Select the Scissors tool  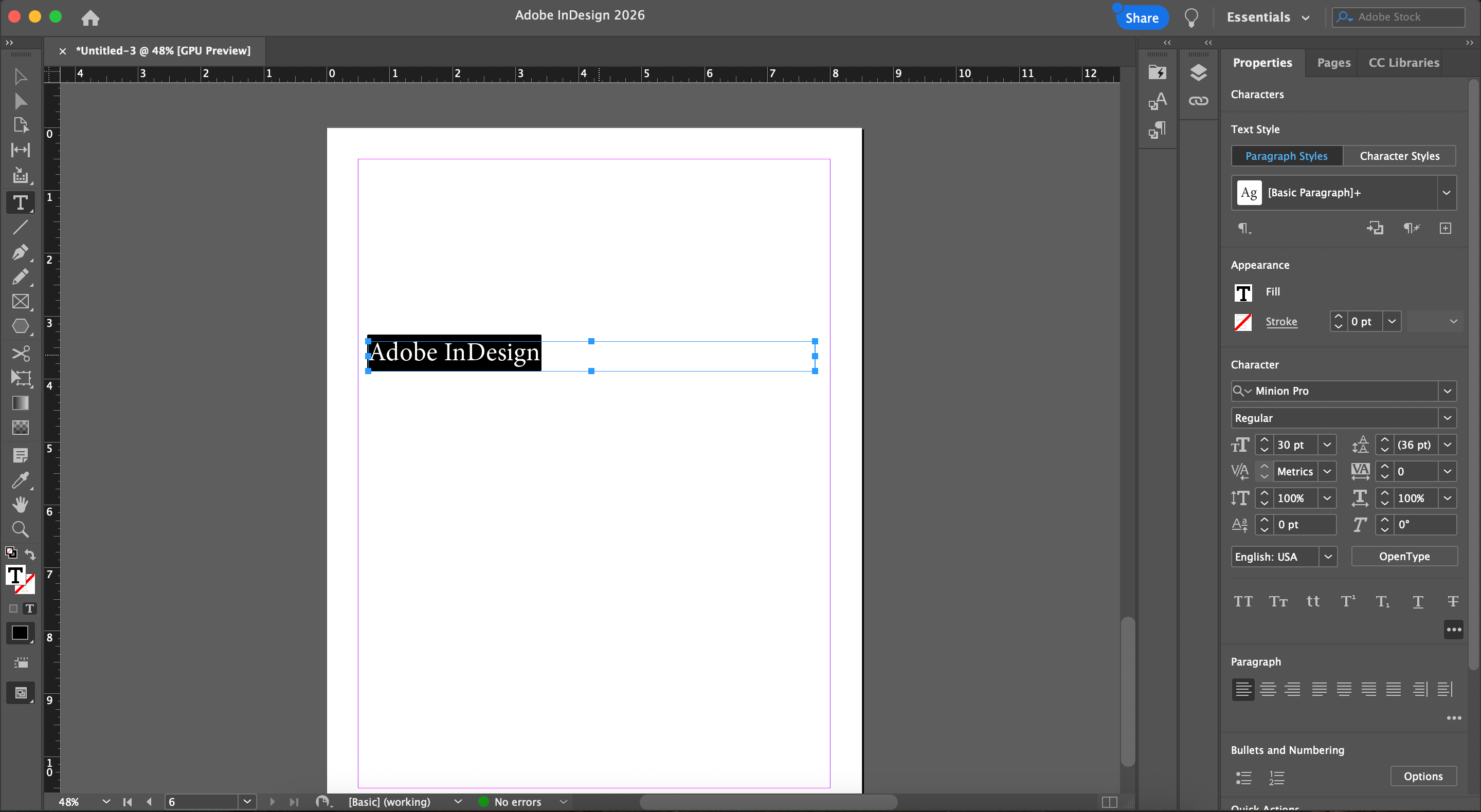20,353
